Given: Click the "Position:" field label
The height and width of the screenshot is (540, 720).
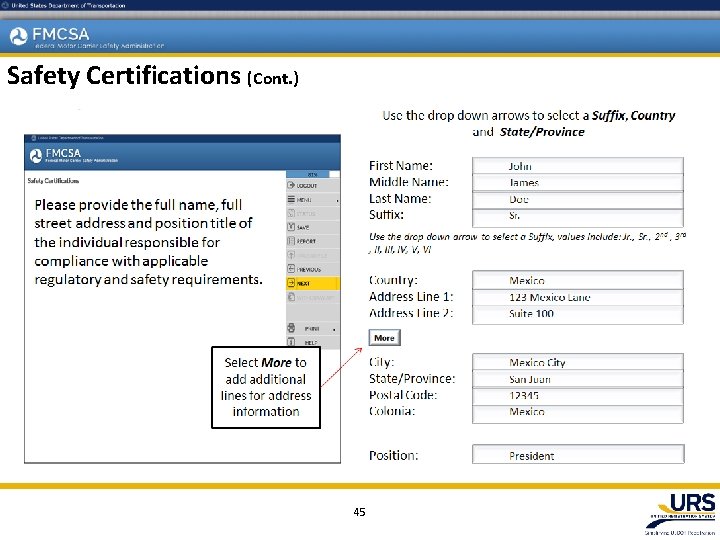Looking at the screenshot, I should click(394, 456).
